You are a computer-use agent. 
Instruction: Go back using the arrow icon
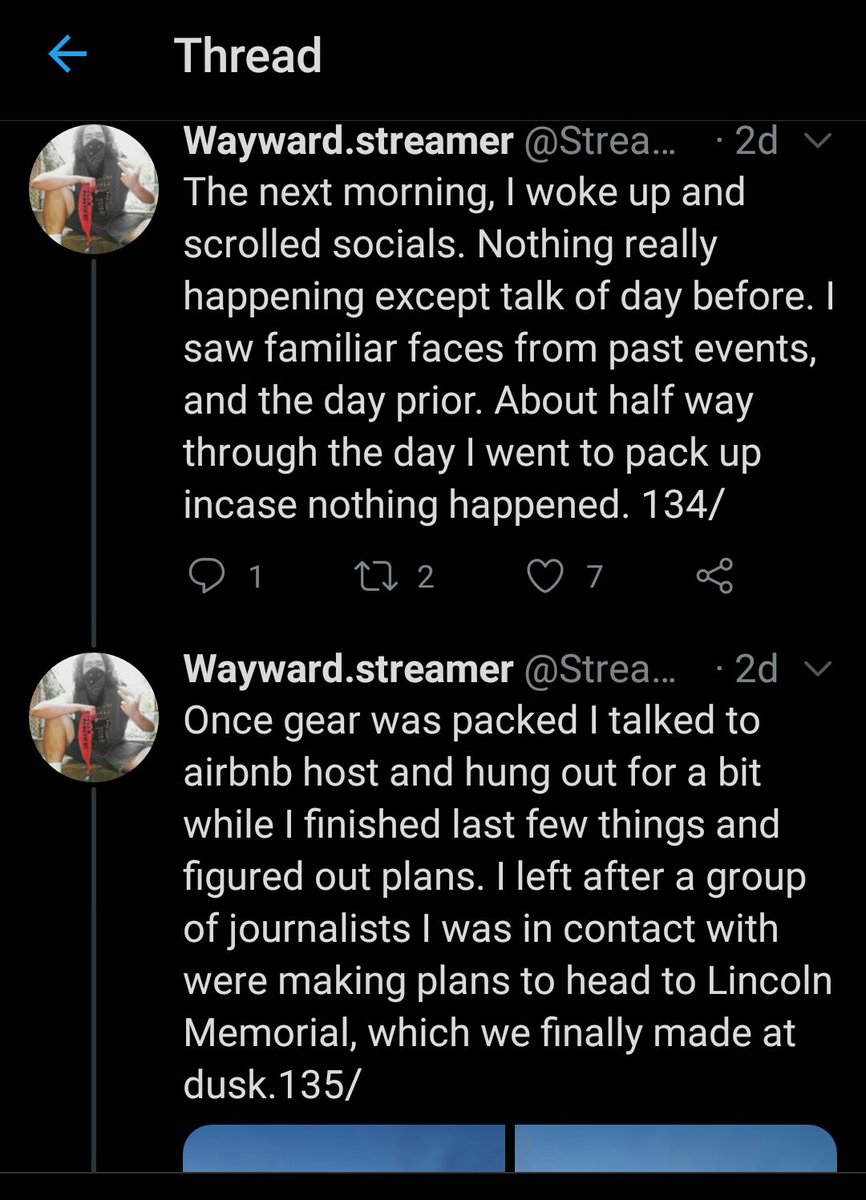[x=68, y=56]
